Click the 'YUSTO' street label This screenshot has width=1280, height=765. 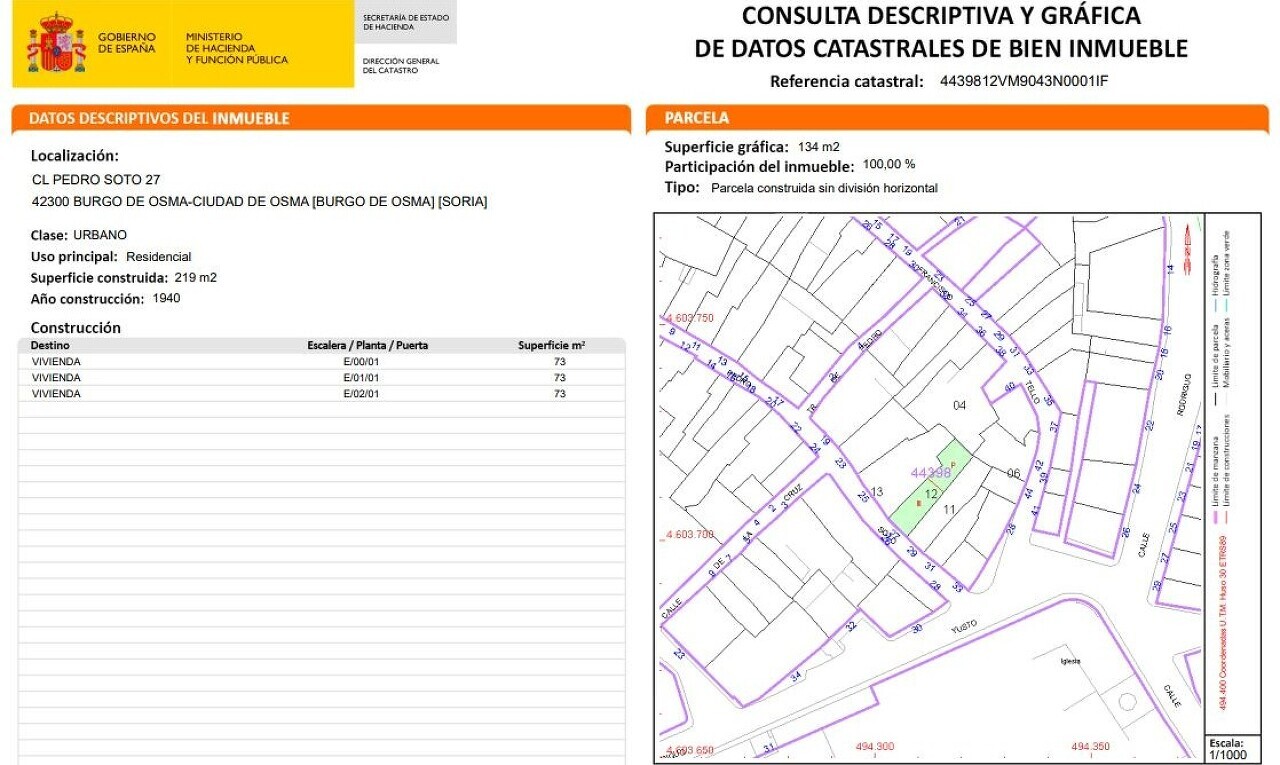click(963, 626)
